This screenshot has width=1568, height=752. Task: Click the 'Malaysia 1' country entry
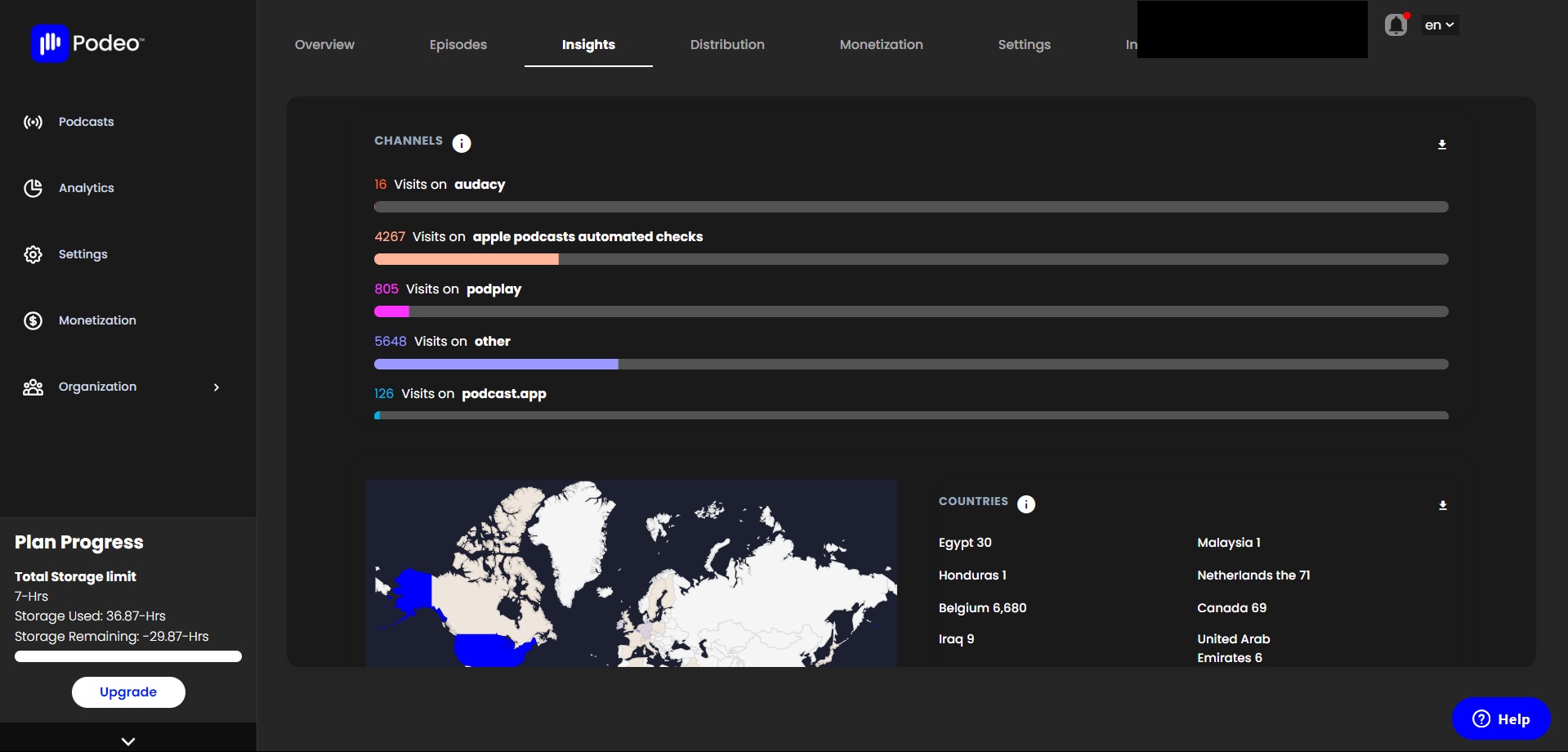(x=1229, y=543)
